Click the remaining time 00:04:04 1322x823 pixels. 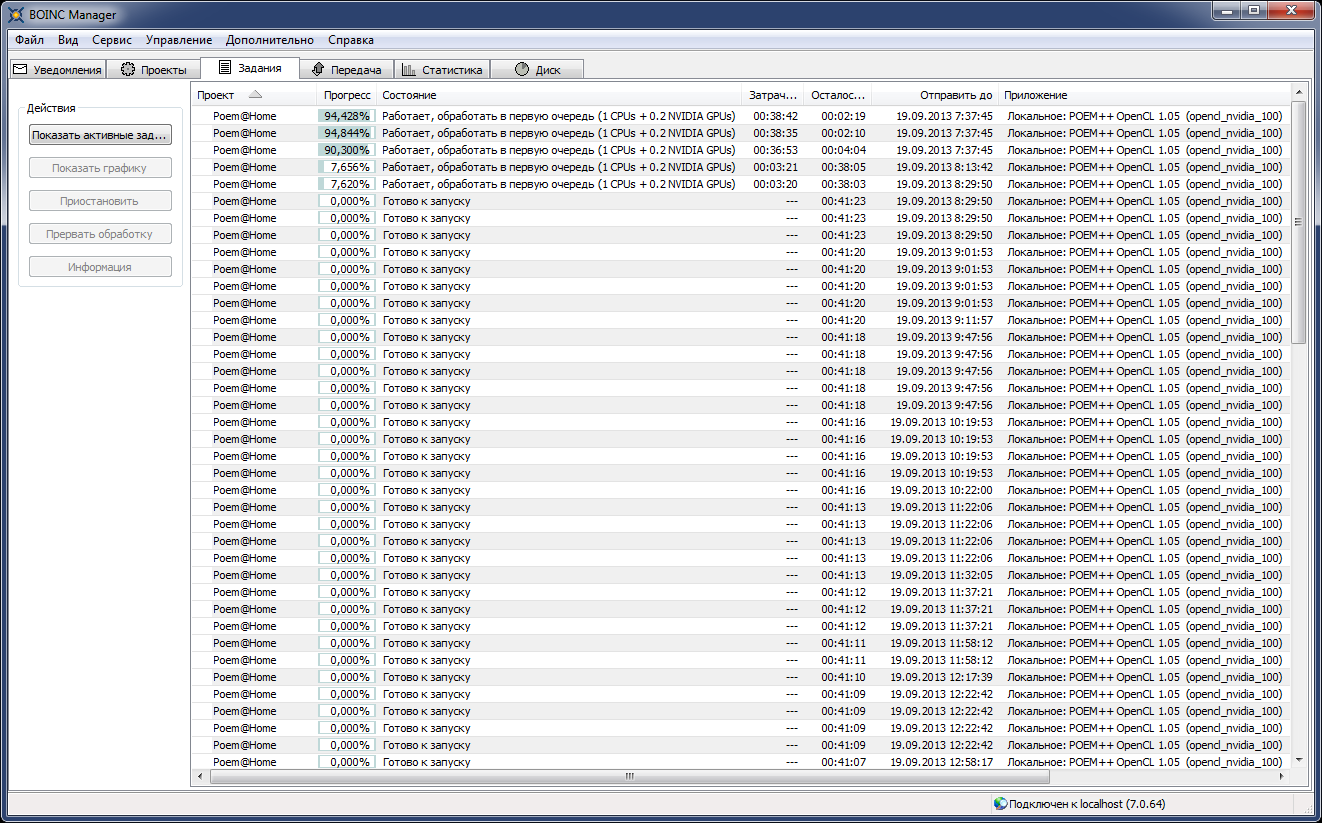(x=843, y=150)
